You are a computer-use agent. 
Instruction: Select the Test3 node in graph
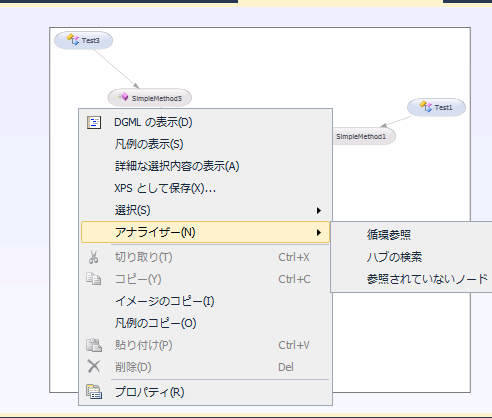tap(83, 40)
